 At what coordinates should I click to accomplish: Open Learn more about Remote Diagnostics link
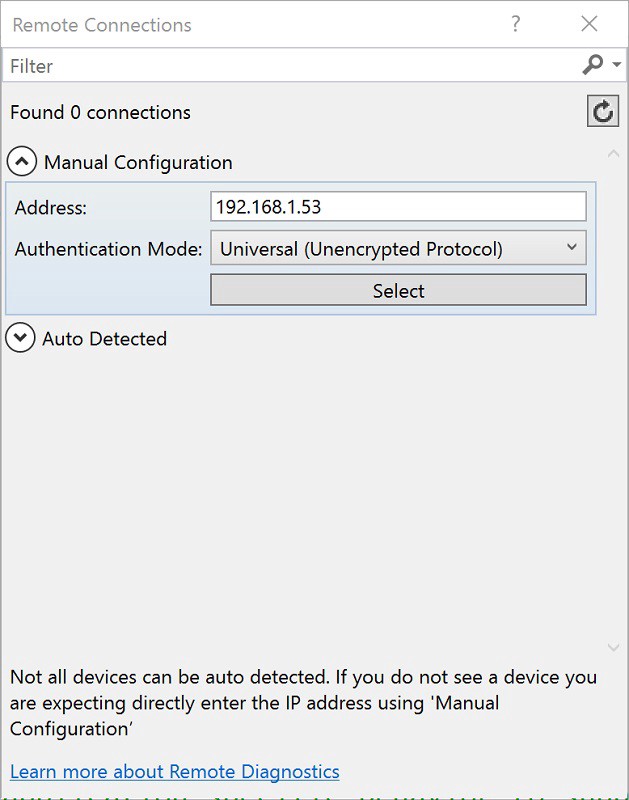coord(175,772)
